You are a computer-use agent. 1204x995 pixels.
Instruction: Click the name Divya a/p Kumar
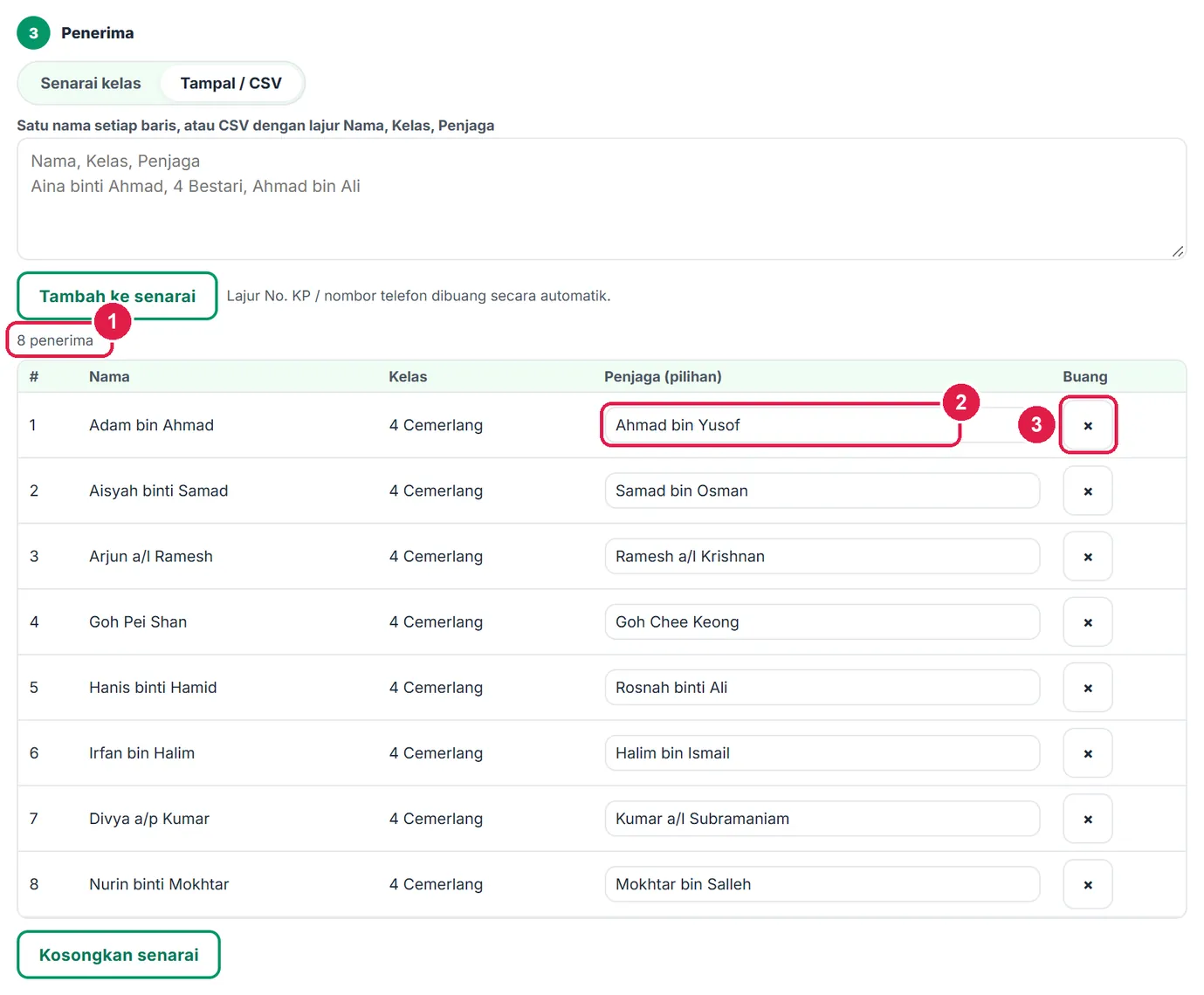click(x=148, y=818)
